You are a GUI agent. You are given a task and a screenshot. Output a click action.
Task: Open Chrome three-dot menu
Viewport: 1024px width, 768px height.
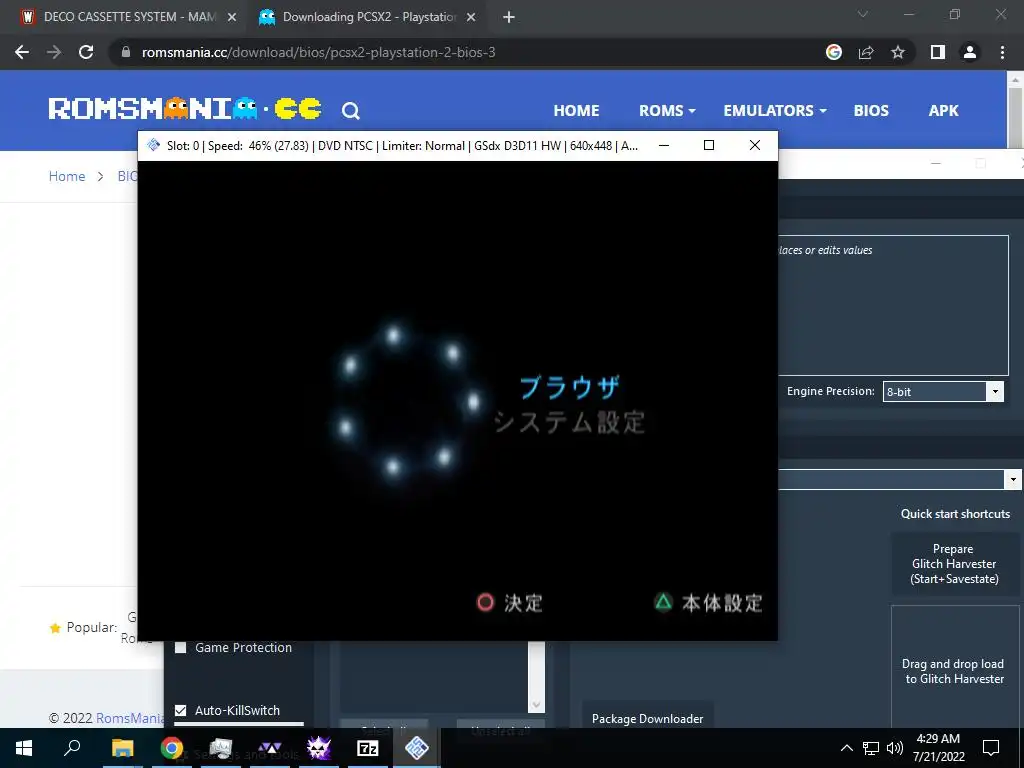coord(1002,52)
